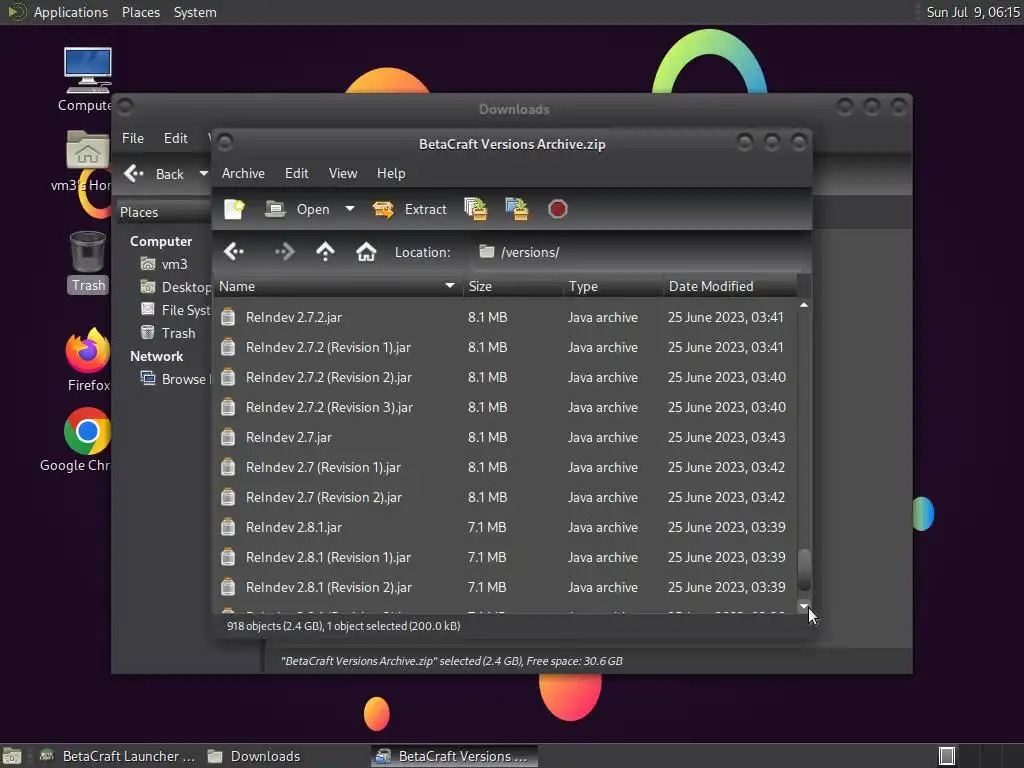
Task: Go back to previous archive location
Action: 234,251
